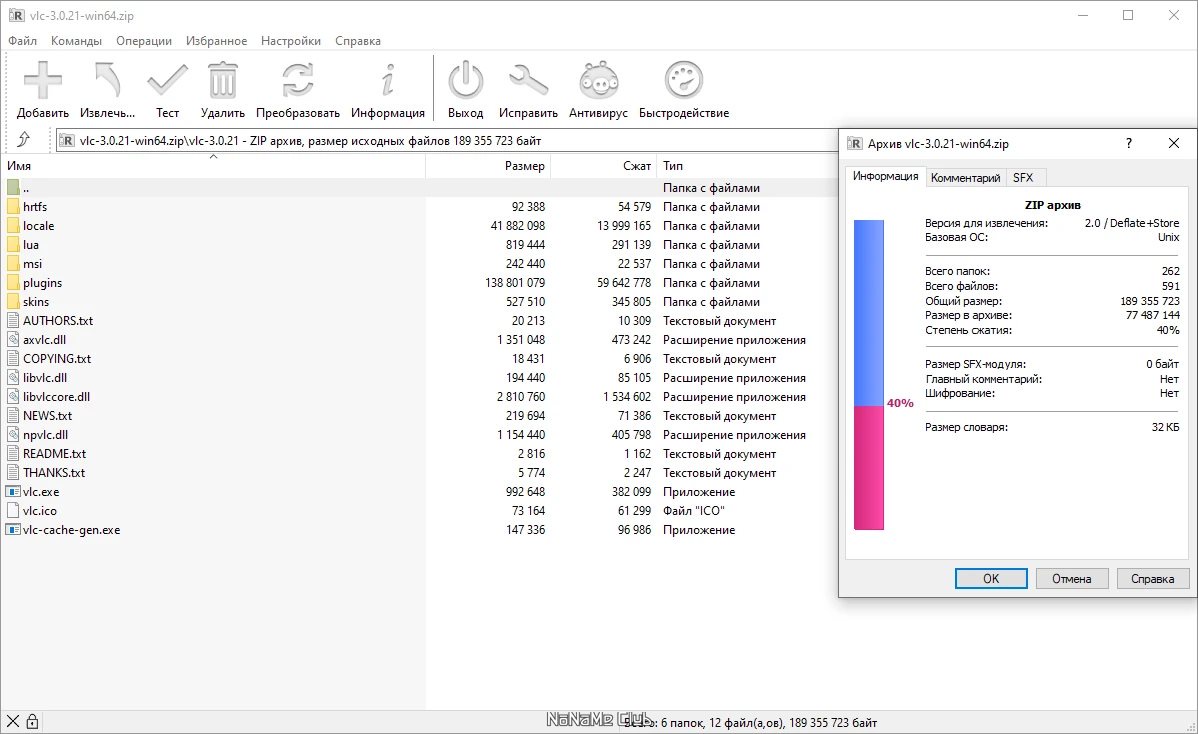1198x734 pixels.
Task: Click the status bar crossed-tools icon
Action: 13,721
